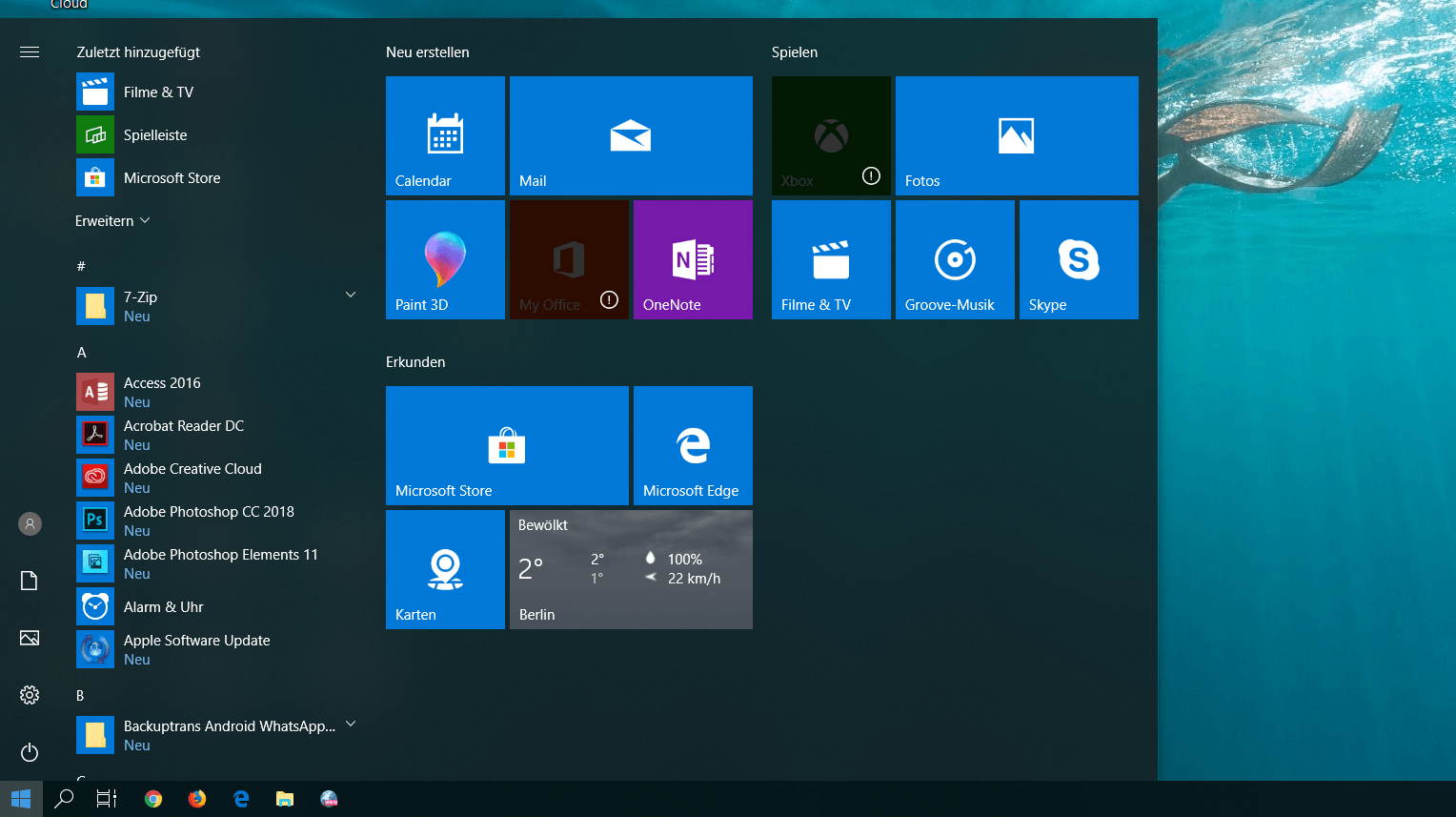The image size is (1456, 817).
Task: Open the Pictures icon in the Start sidebar
Action: click(x=30, y=638)
